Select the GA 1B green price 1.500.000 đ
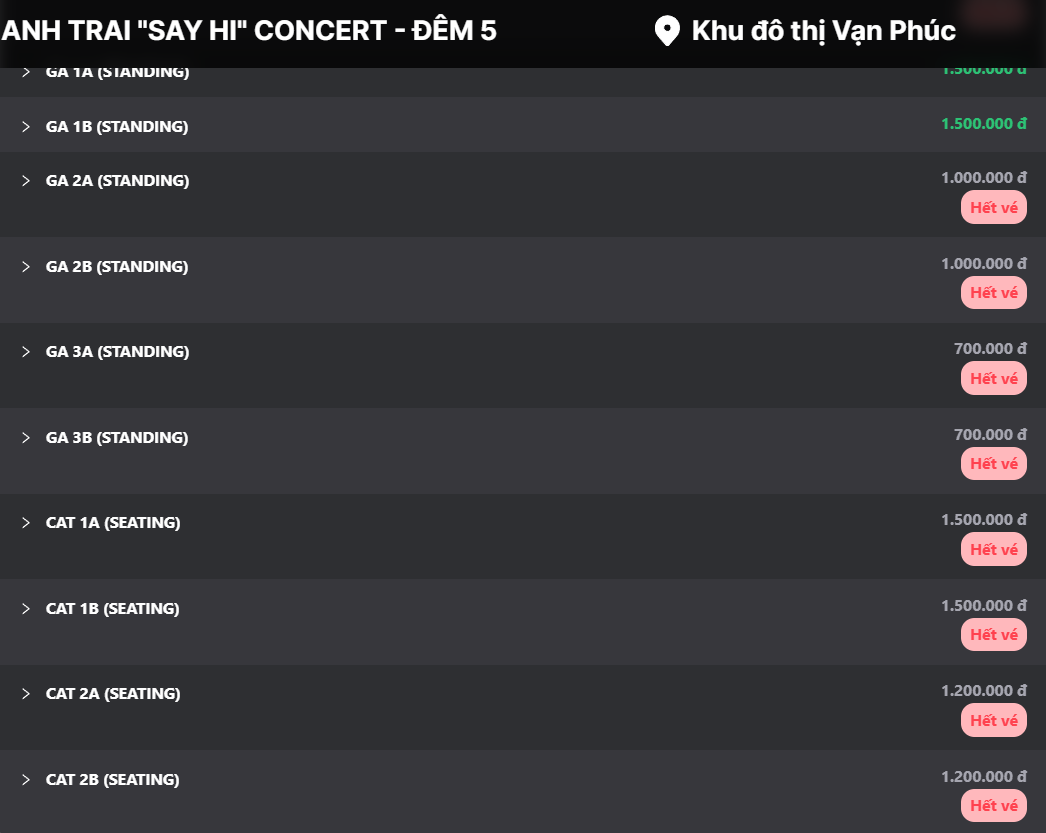 pyautogui.click(x=983, y=124)
